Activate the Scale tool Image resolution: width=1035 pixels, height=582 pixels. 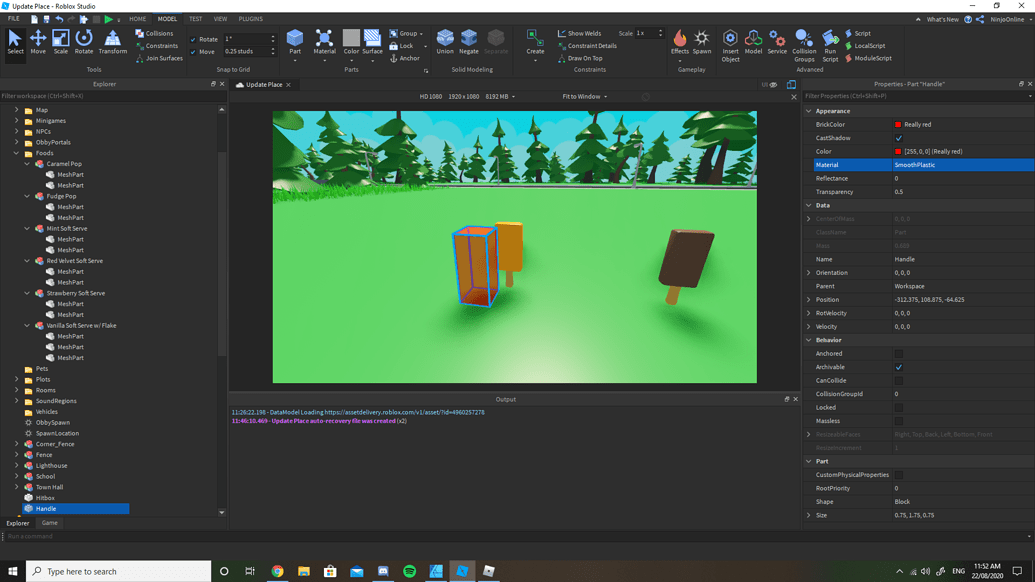[x=61, y=42]
